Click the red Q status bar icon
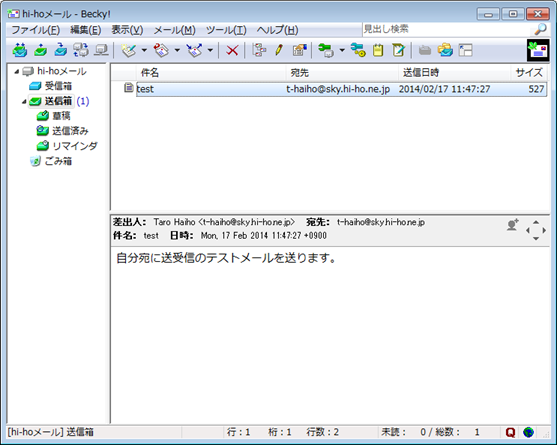 [x=510, y=432]
